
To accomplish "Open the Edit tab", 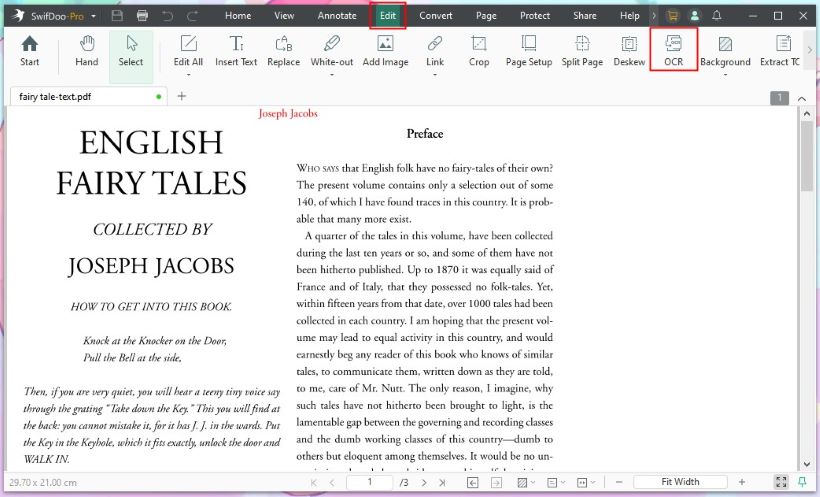I will click(388, 16).
